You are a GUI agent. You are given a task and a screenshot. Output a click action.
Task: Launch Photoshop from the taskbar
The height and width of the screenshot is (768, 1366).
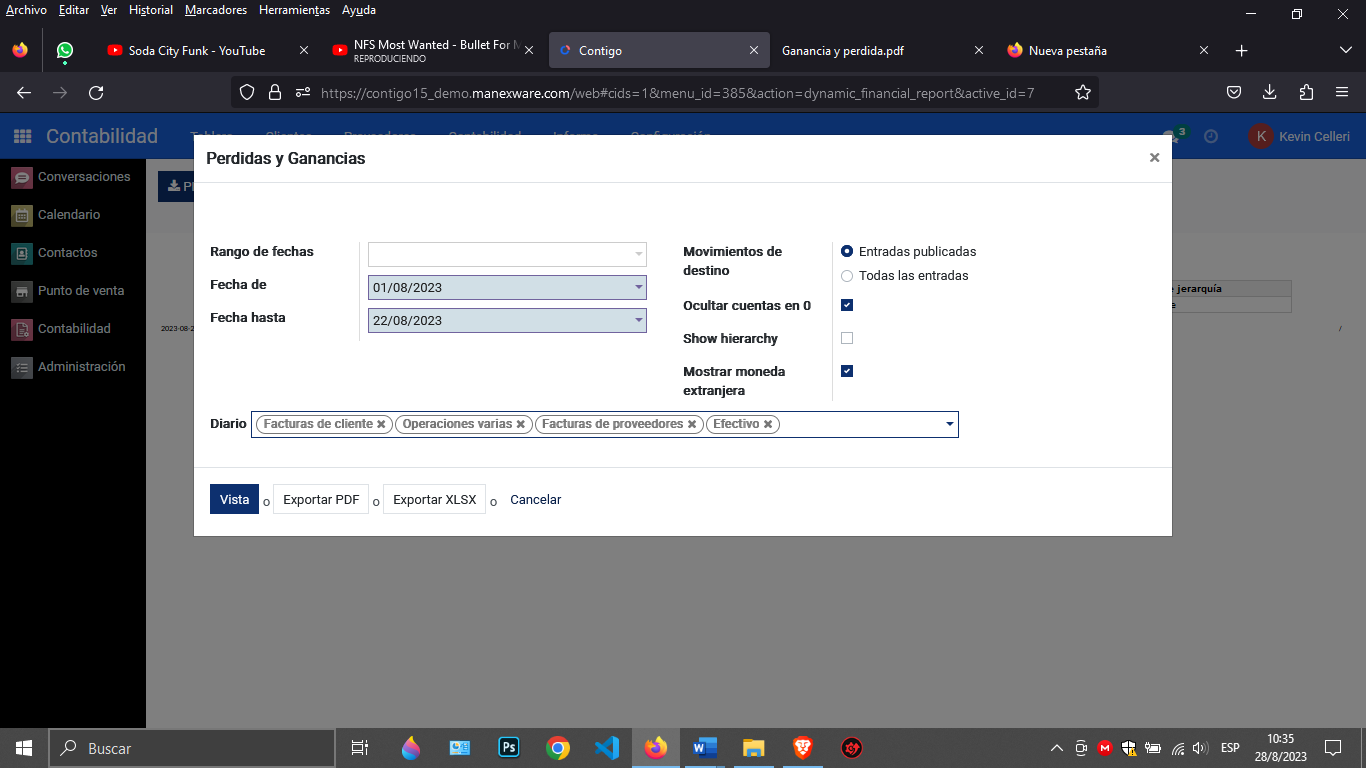pyautogui.click(x=509, y=748)
